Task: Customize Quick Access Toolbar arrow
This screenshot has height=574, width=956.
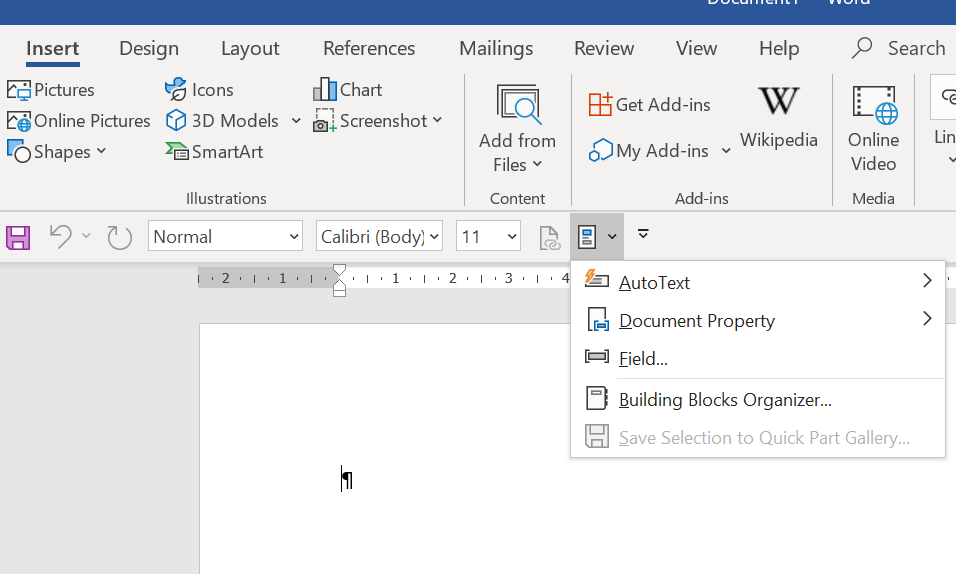Action: pyautogui.click(x=643, y=234)
